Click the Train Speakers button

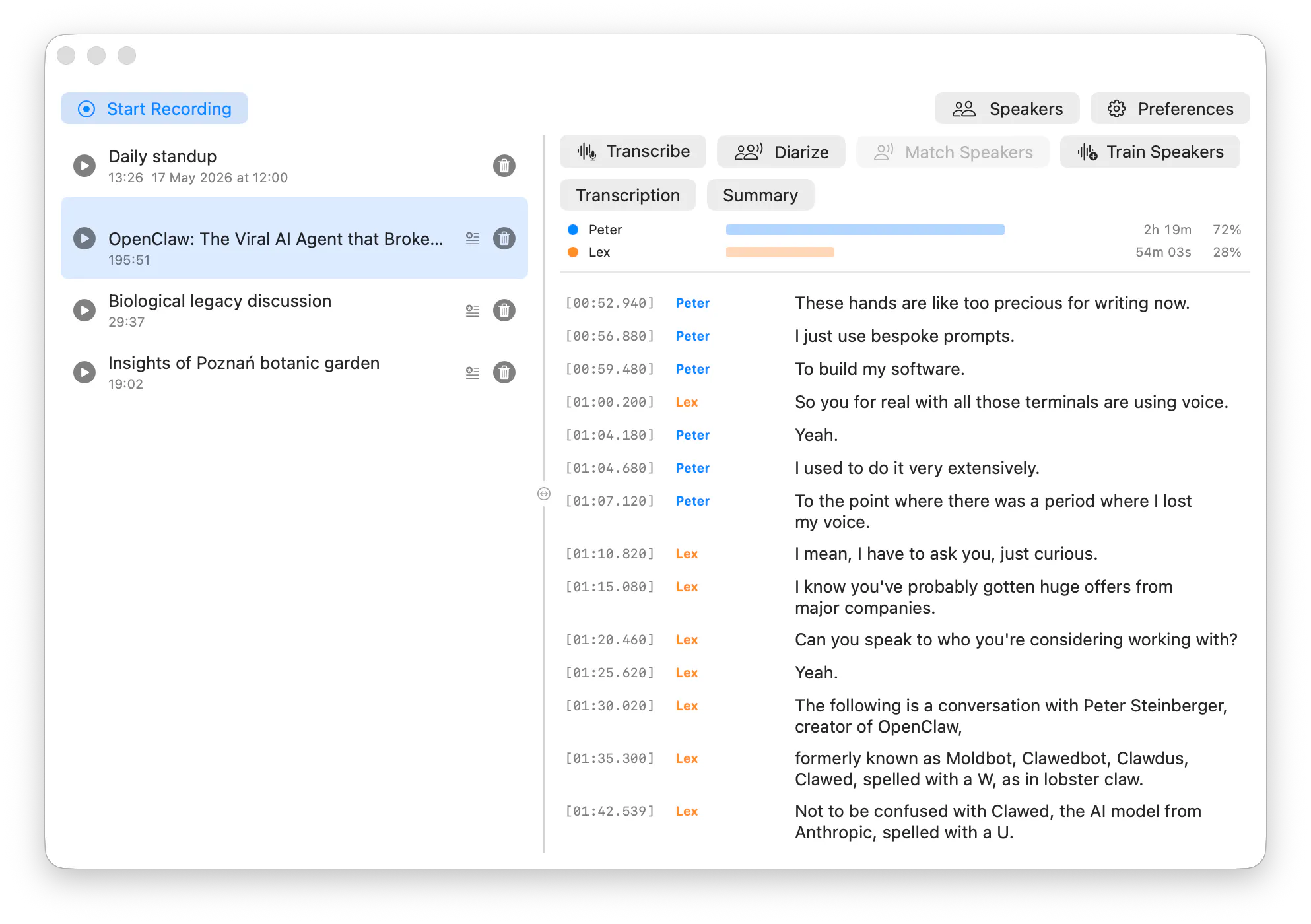pyautogui.click(x=1150, y=152)
